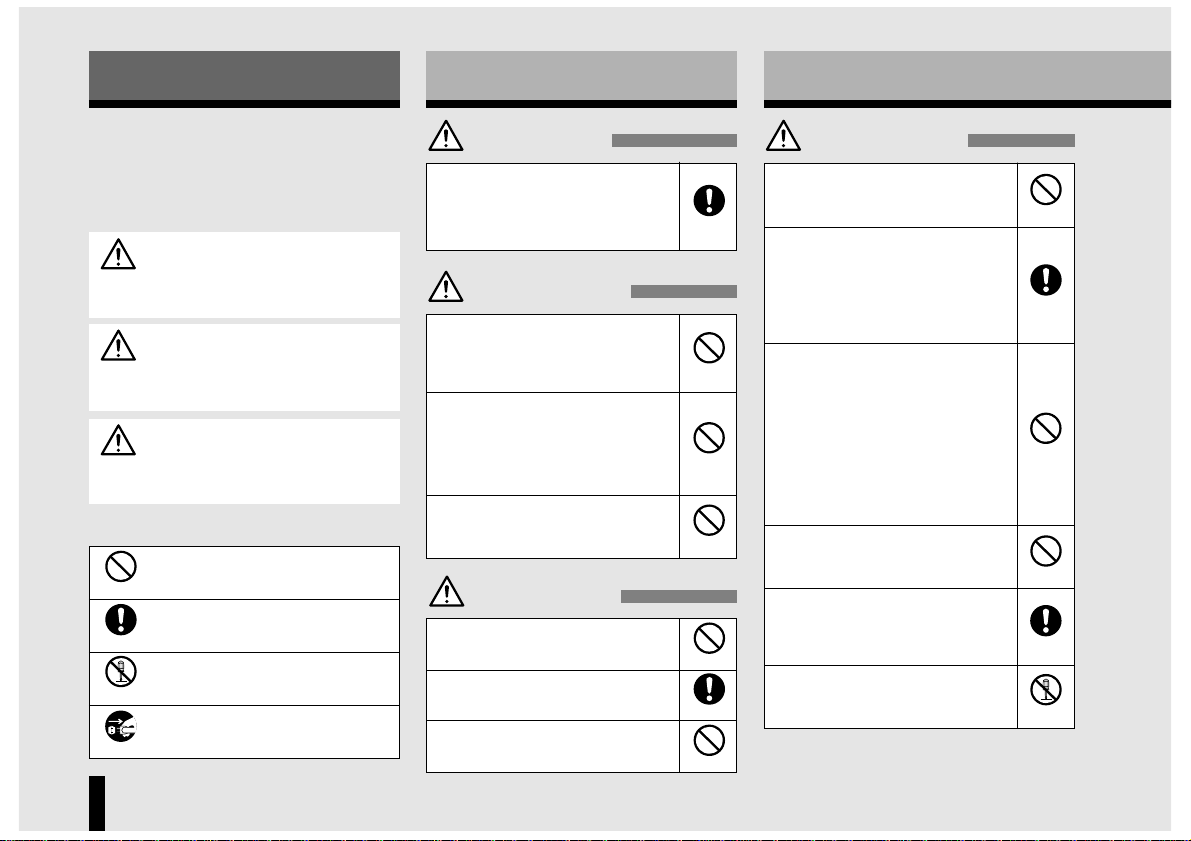Select the prohibition circle icon in the left legend table
The height and width of the screenshot is (841, 1191).
(x=121, y=566)
